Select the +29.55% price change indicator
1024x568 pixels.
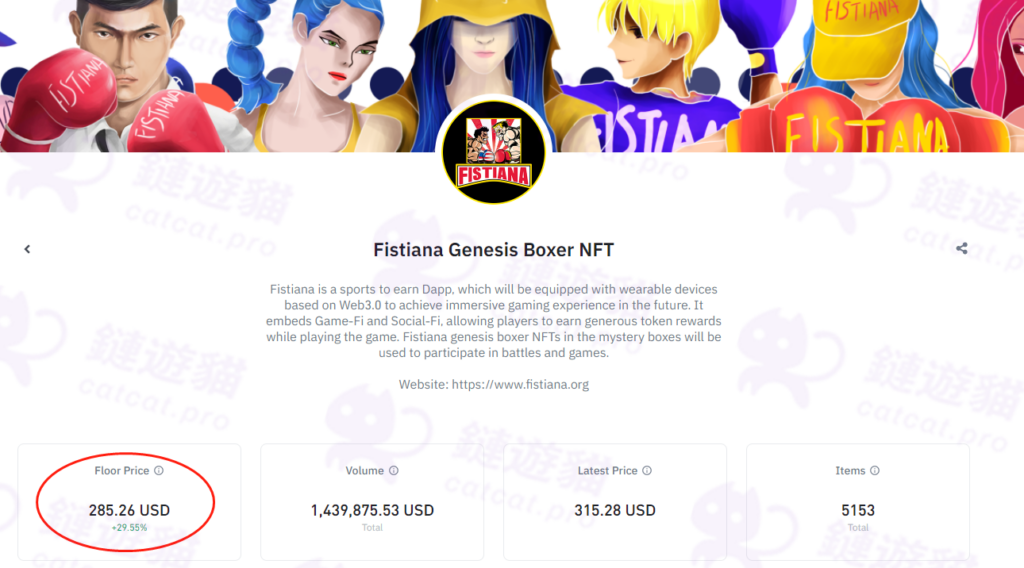(129, 528)
